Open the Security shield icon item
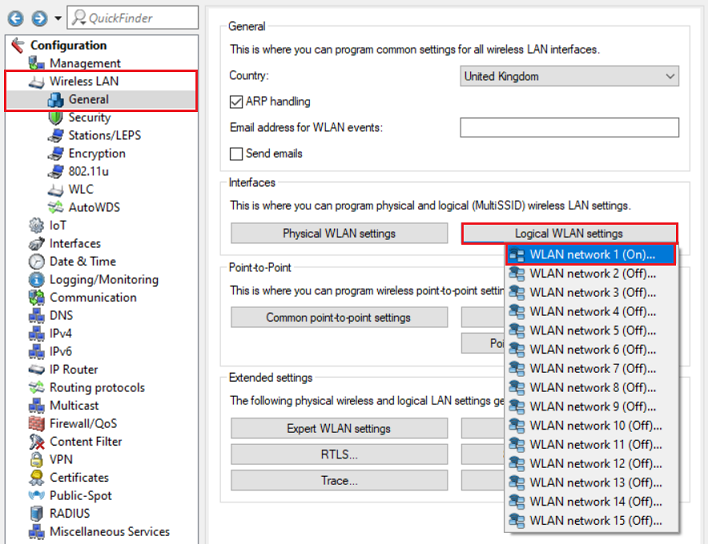Image resolution: width=708 pixels, height=544 pixels. coord(56,118)
